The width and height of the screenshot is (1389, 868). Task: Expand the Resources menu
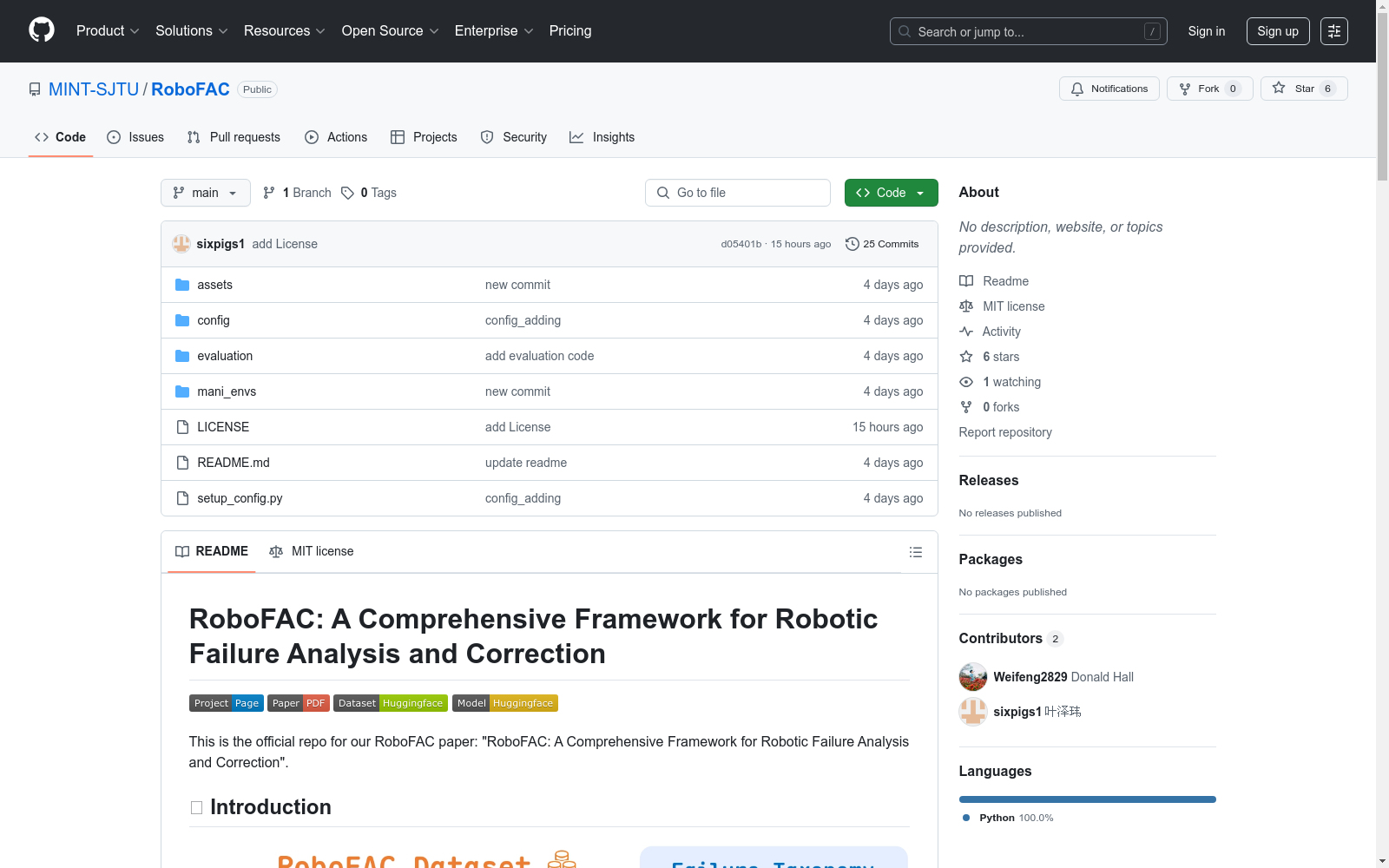point(285,31)
